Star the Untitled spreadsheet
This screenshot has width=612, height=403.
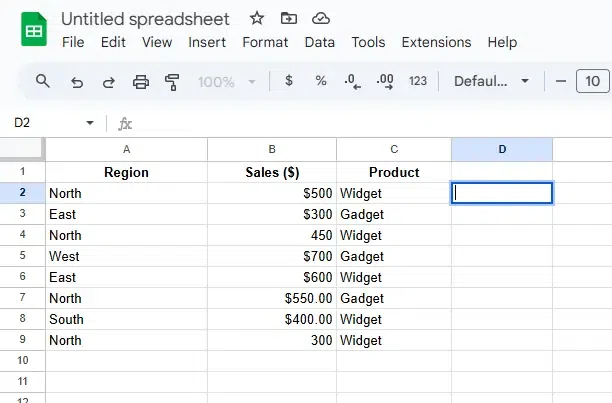[x=257, y=19]
